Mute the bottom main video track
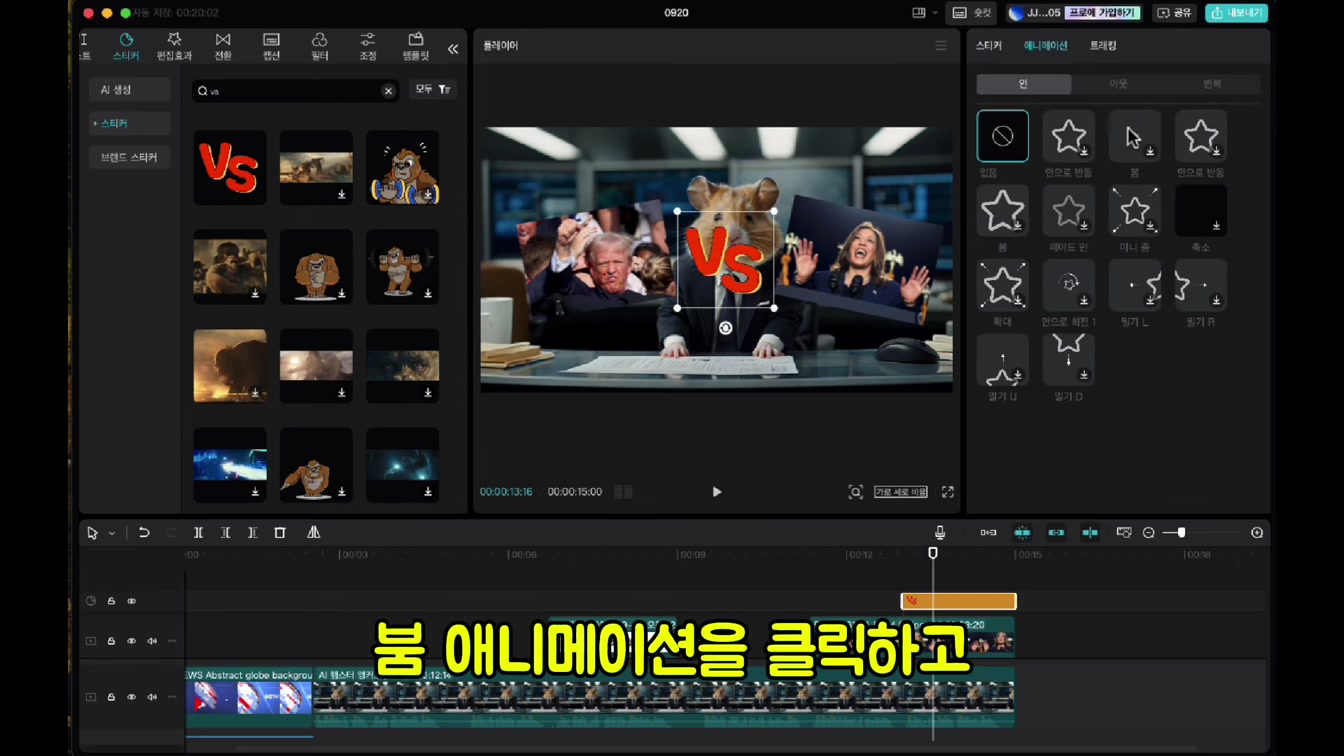 [152, 697]
